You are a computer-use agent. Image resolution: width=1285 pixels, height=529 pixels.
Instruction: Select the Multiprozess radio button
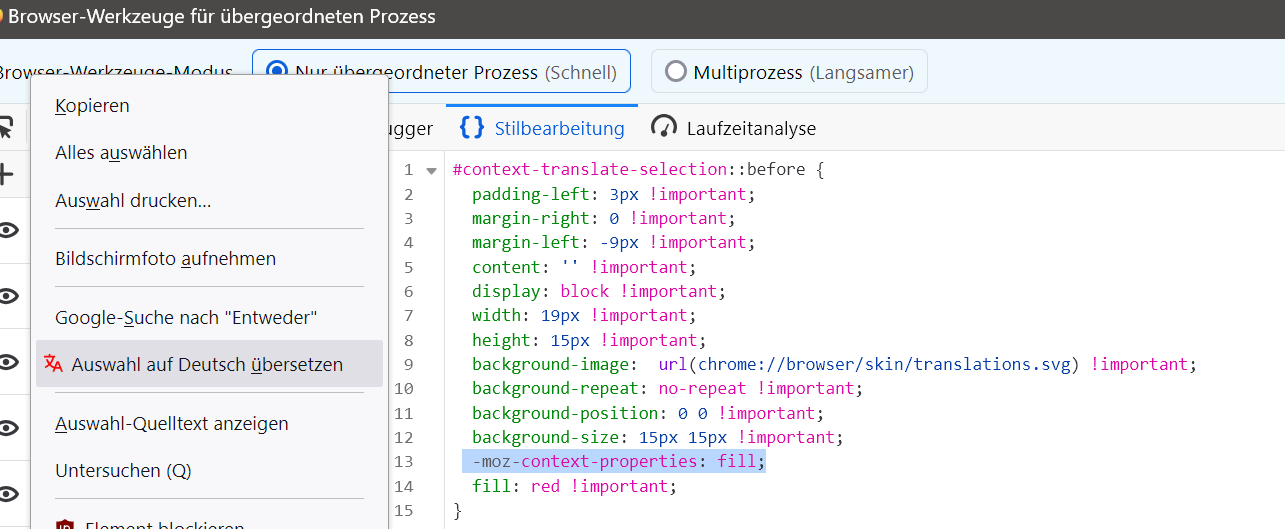[x=676, y=72]
